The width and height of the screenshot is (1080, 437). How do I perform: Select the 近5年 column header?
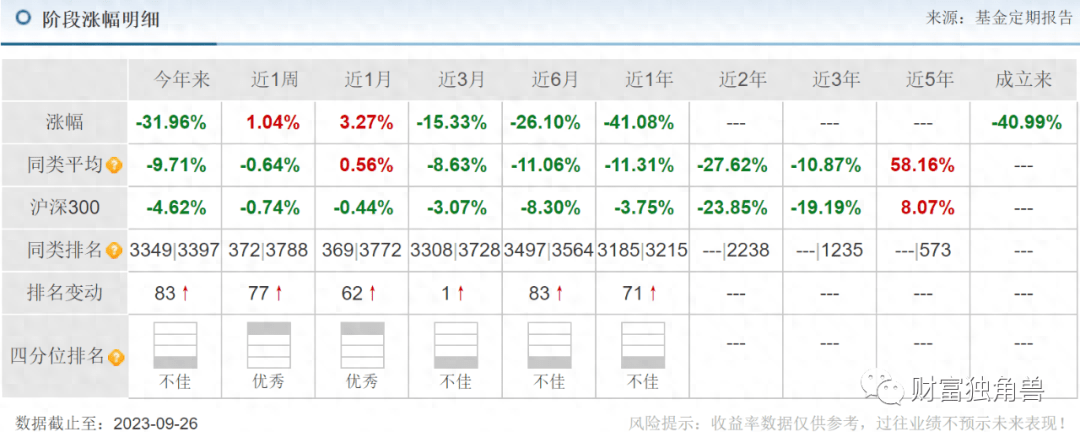click(924, 81)
